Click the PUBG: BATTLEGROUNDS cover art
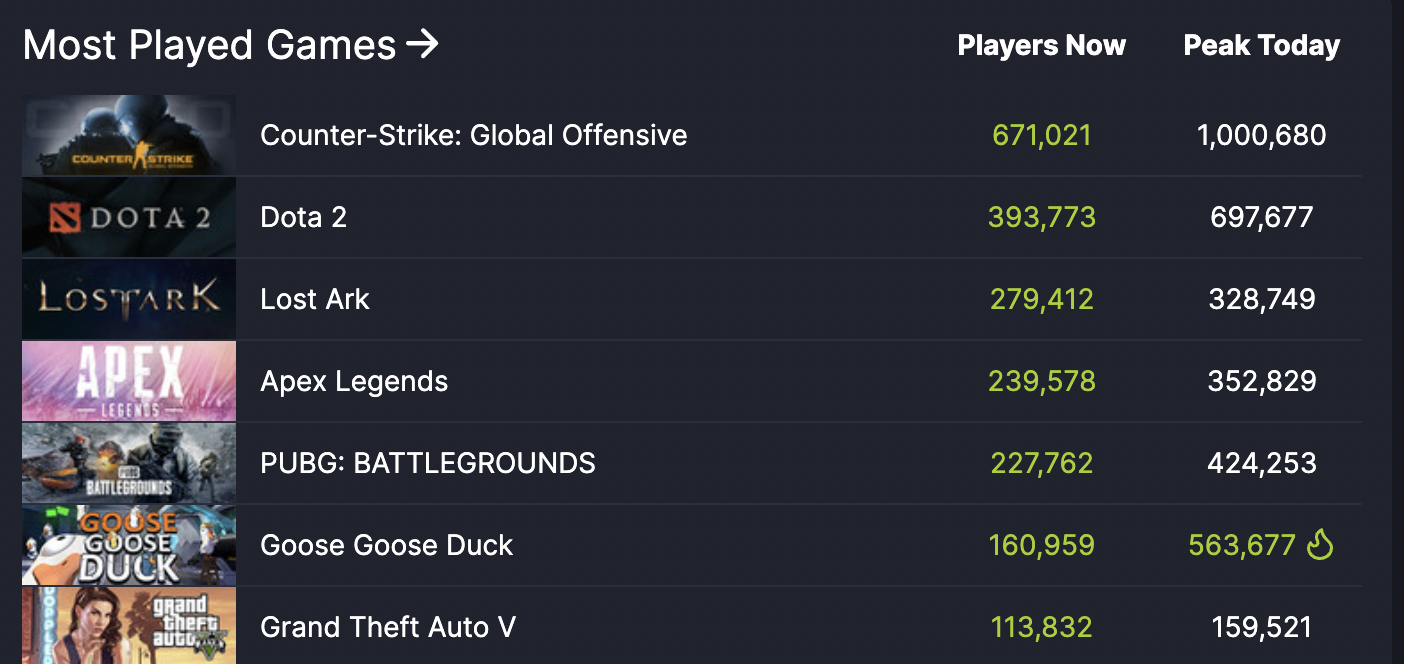 129,463
